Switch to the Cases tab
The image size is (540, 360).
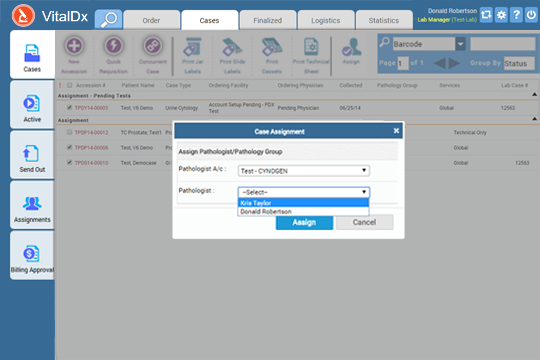click(209, 20)
